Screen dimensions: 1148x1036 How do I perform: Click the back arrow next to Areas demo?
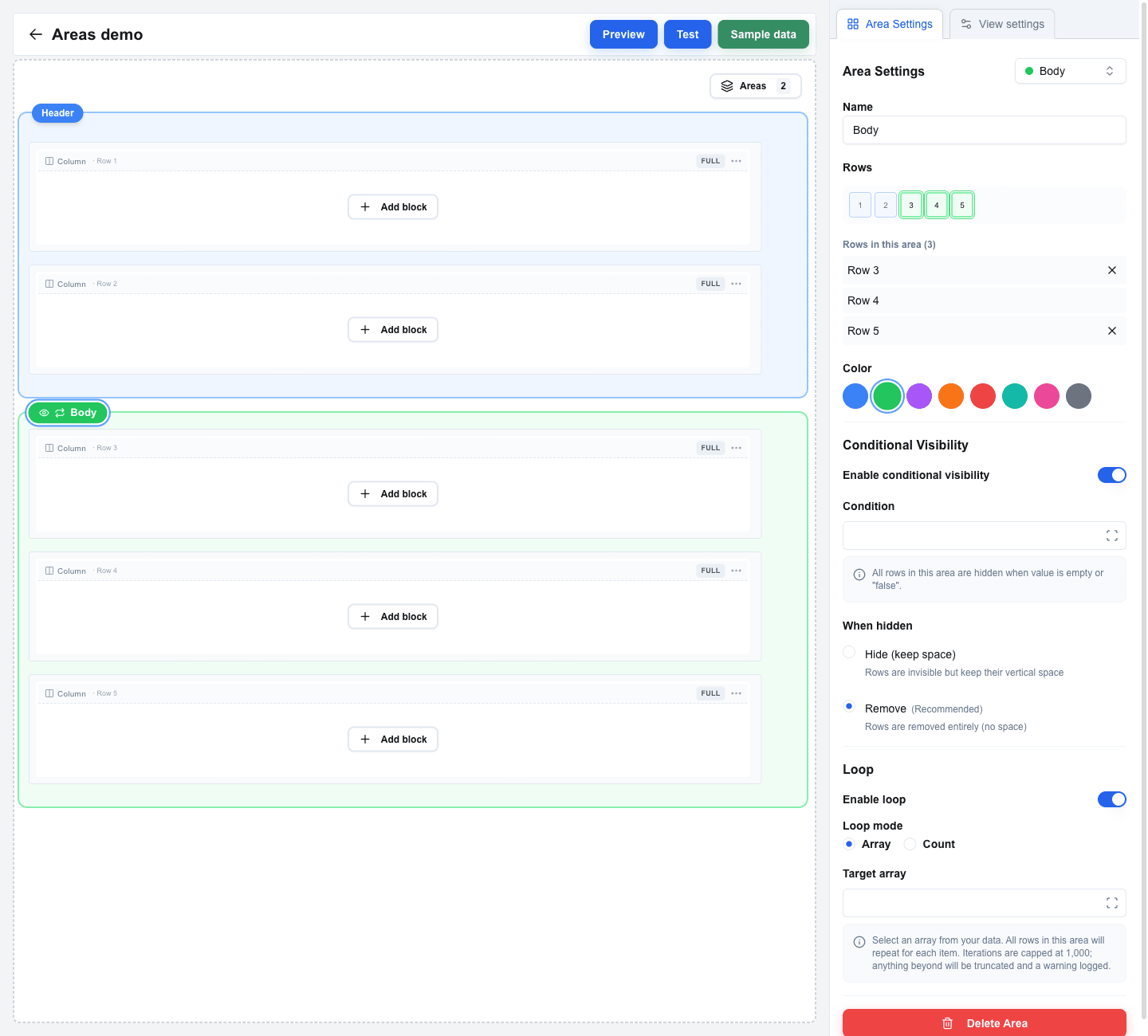click(36, 34)
